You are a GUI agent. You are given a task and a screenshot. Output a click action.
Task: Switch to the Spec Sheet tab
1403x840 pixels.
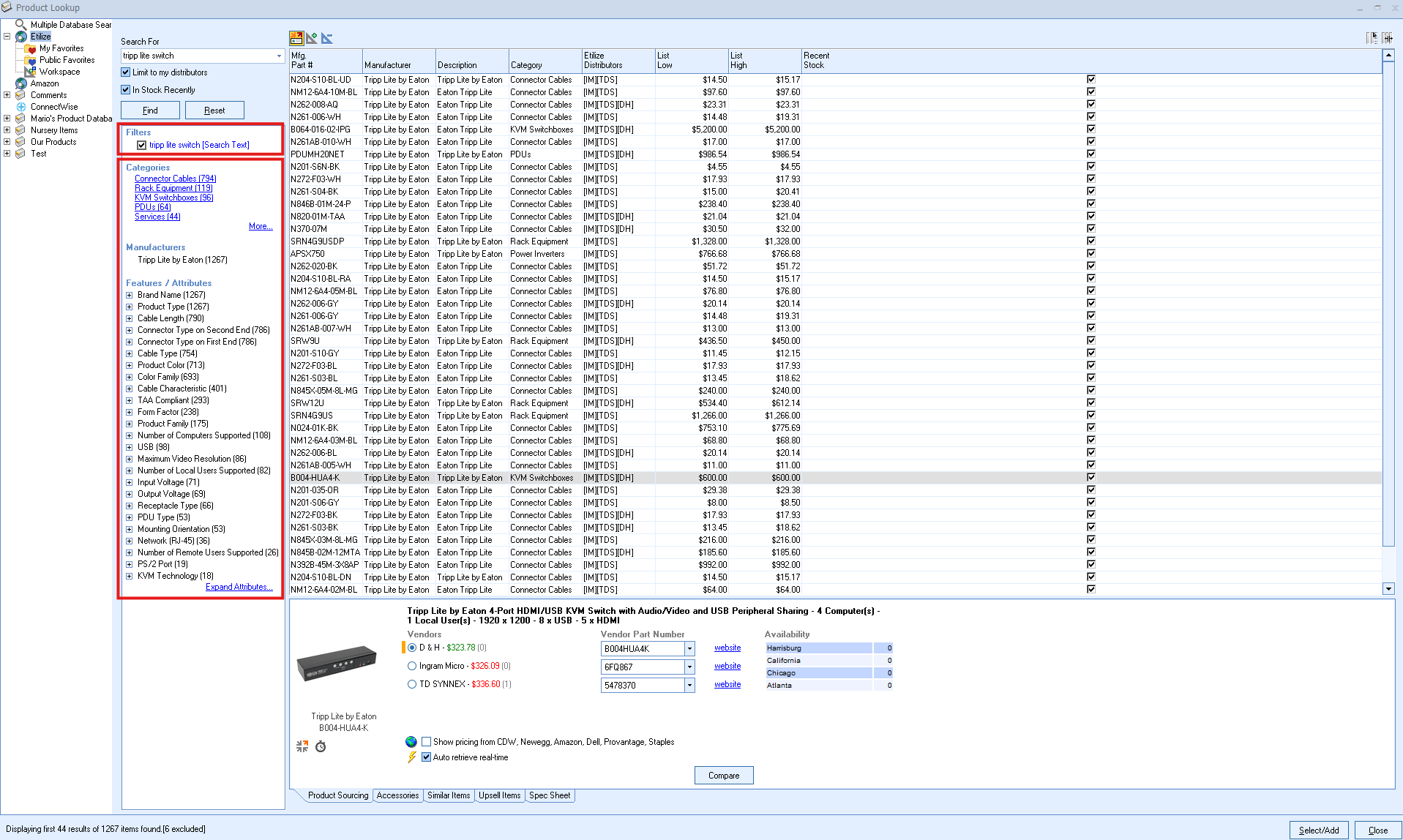pyautogui.click(x=550, y=795)
